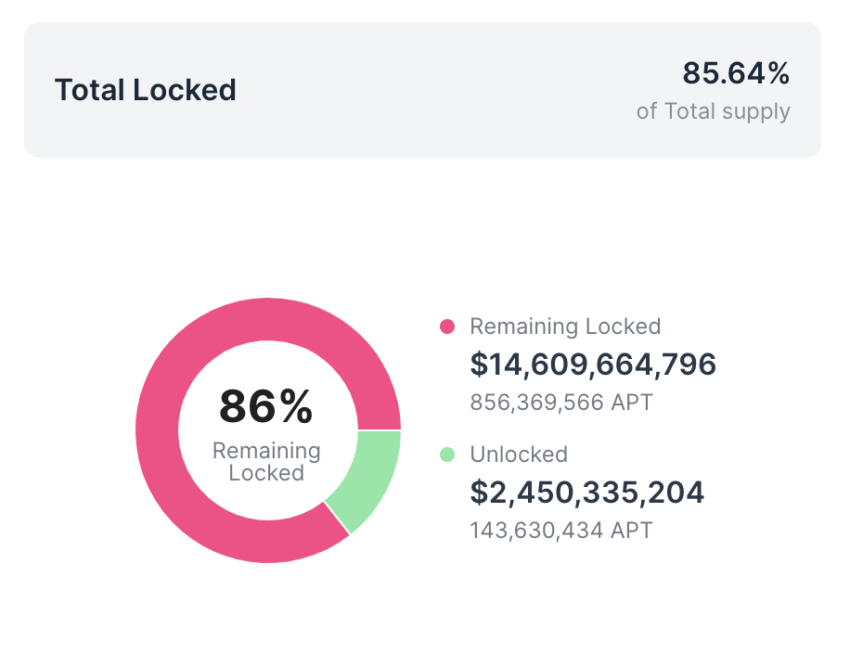Click empty gray middle of Total Locked banner
The image size is (850, 666).
(430, 90)
